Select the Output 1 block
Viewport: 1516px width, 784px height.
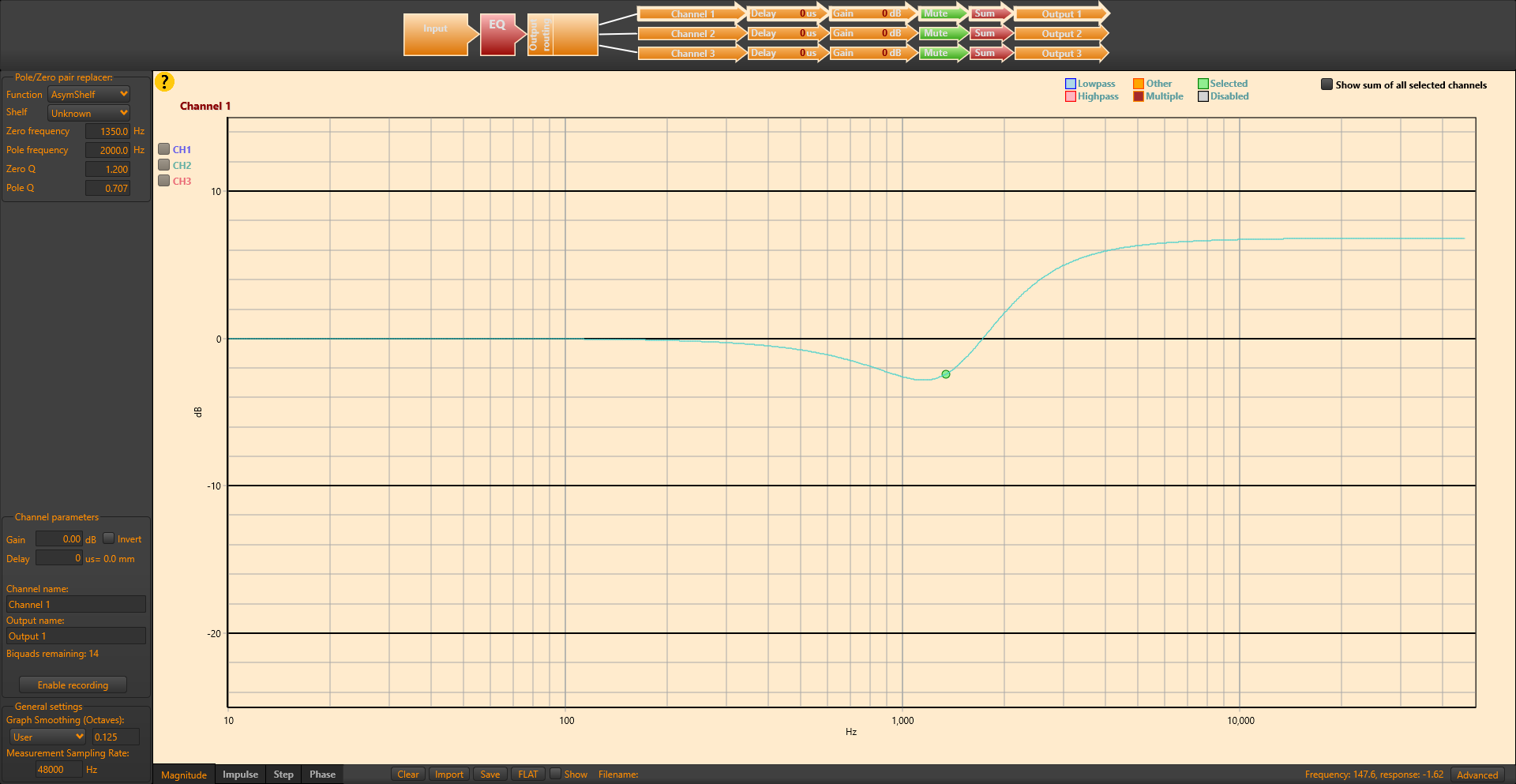tap(1061, 13)
